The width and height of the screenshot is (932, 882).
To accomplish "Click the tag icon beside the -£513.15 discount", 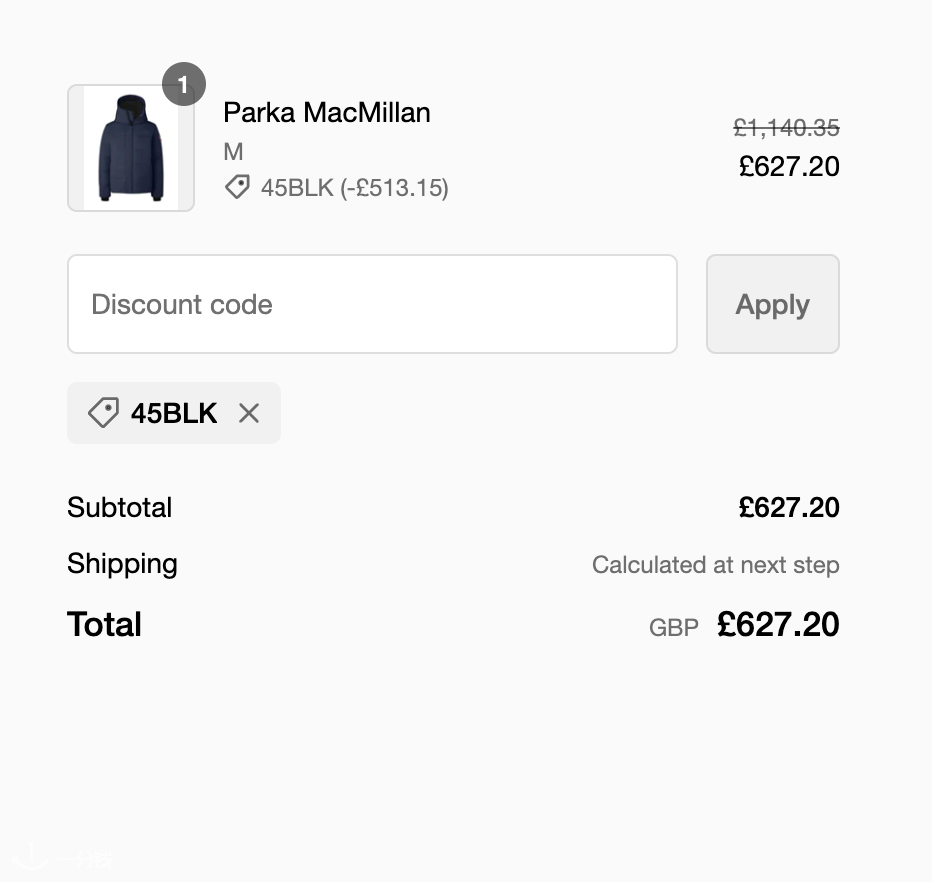I will [237, 187].
